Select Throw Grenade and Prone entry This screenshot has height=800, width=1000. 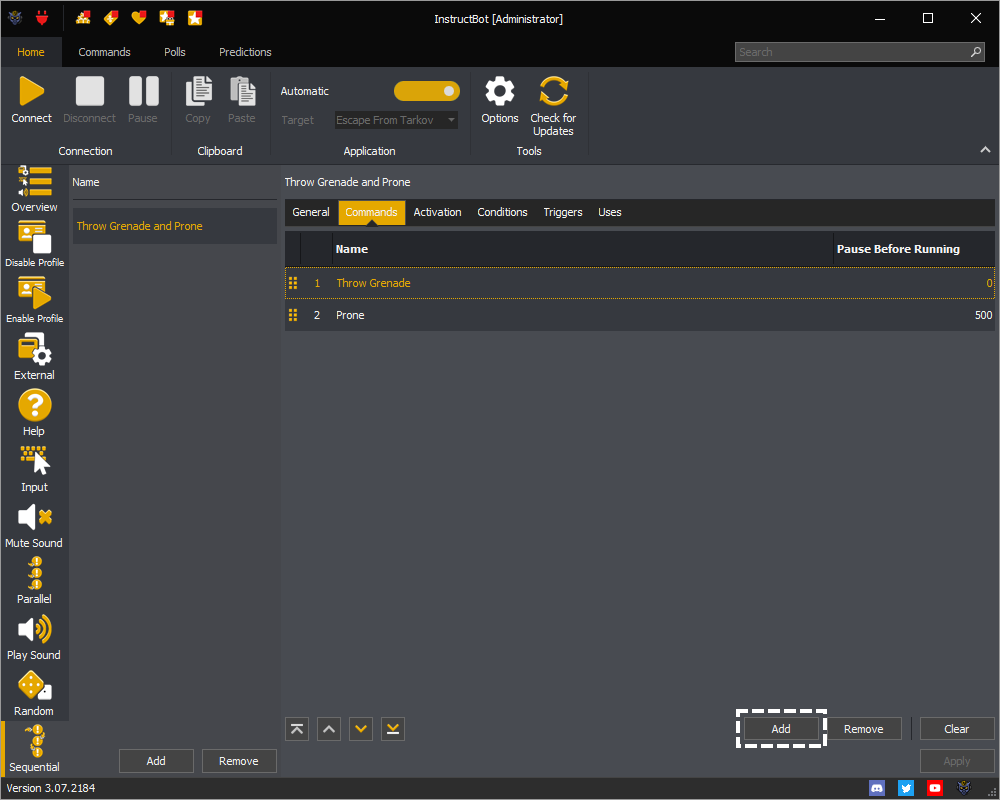click(x=175, y=226)
